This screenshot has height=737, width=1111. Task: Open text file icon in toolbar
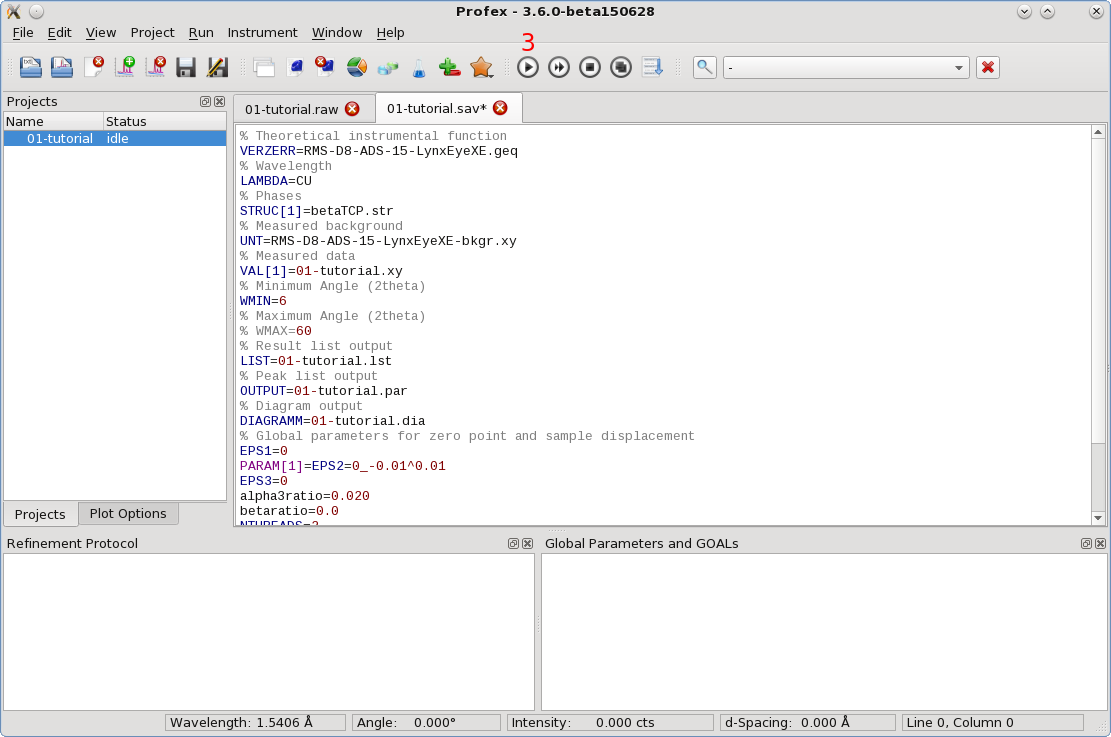pyautogui.click(x=30, y=67)
